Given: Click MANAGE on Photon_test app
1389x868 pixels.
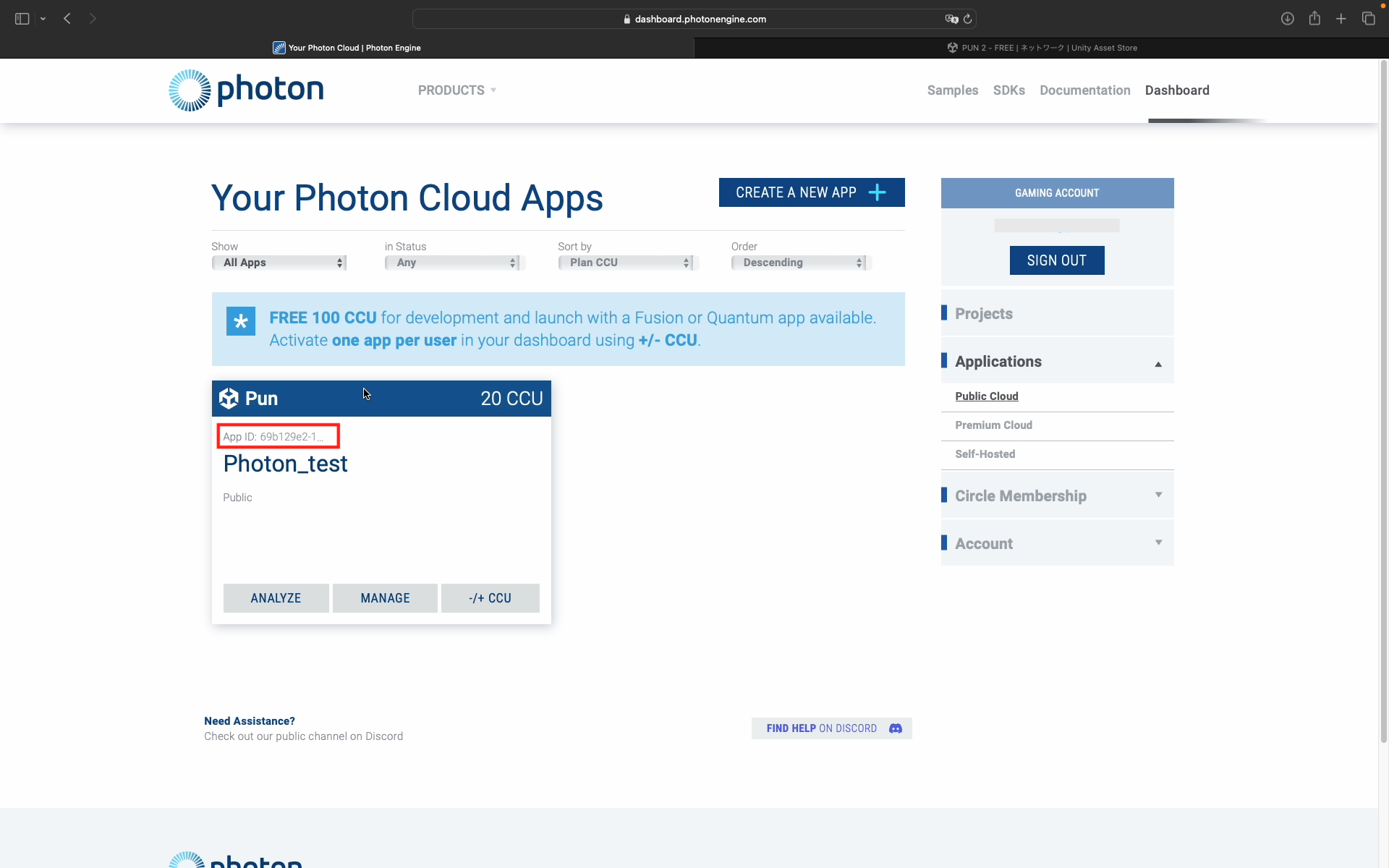Looking at the screenshot, I should tap(385, 598).
